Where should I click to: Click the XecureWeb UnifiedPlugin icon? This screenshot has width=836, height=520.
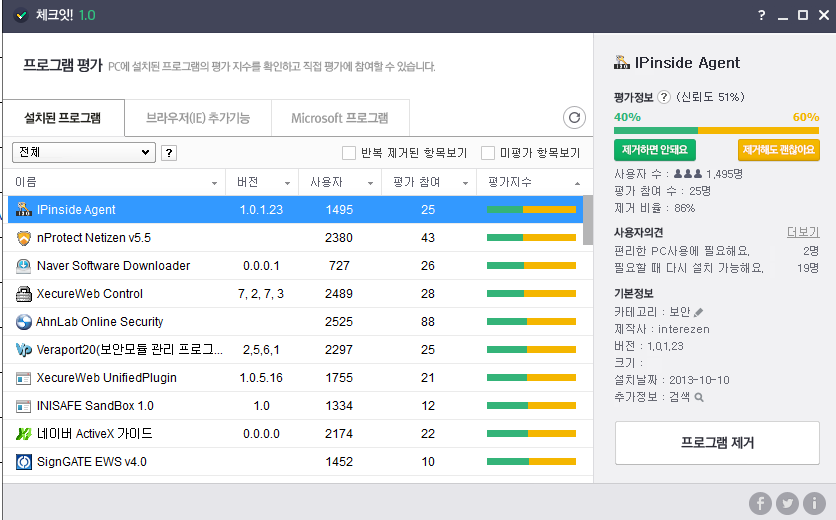coord(23,378)
